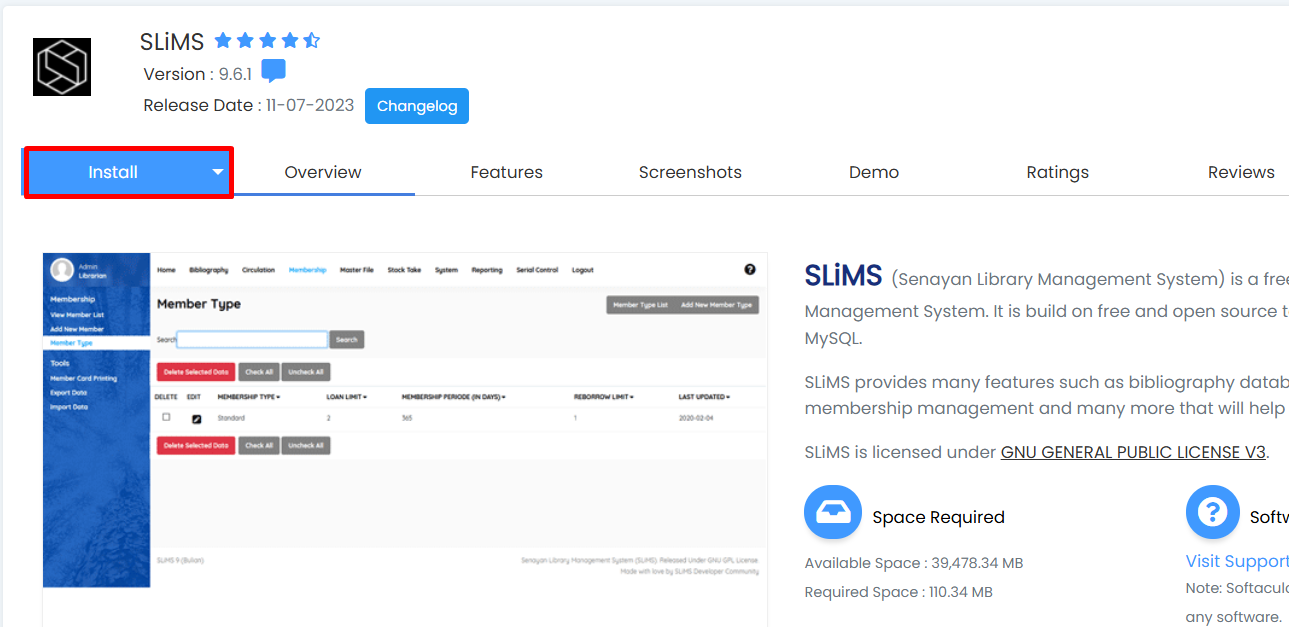This screenshot has width=1289, height=627.
Task: Select the 'Available Space : 39,478.34 MB' text
Action: [914, 563]
